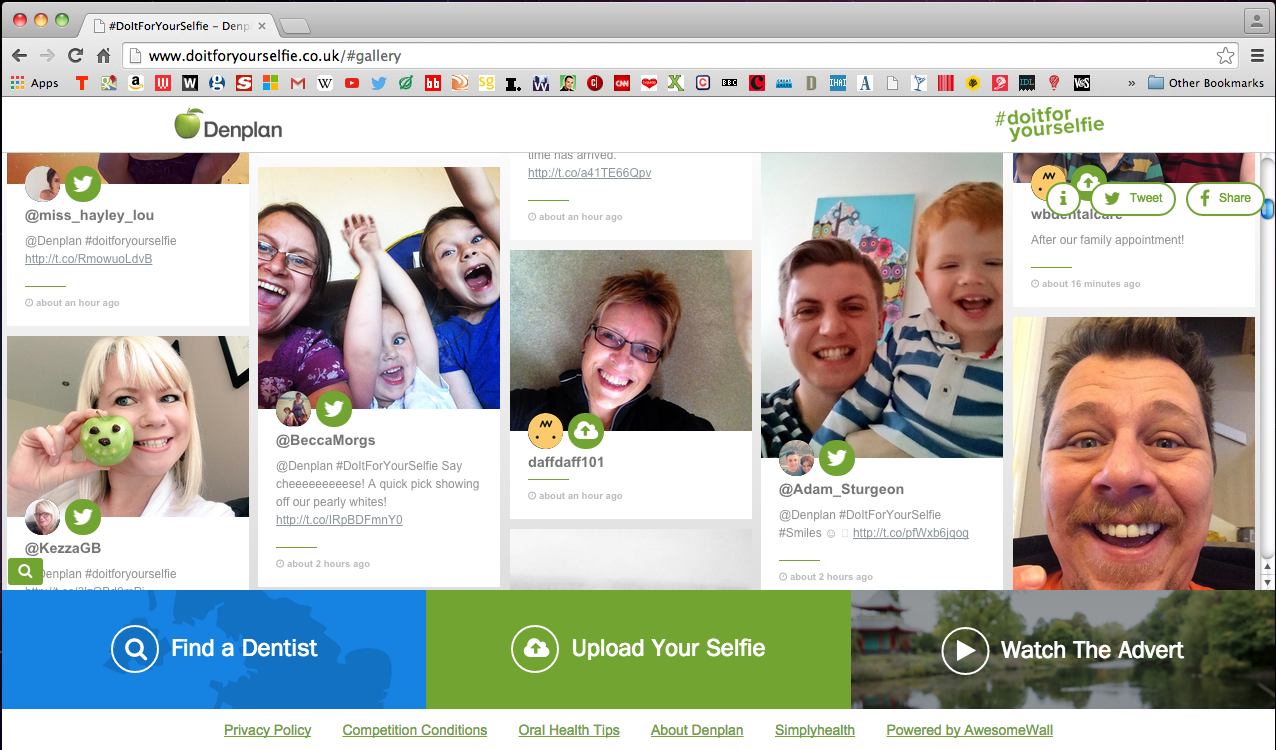Viewport: 1276px width, 750px height.
Task: Click the orange AwesomeWall smiley on daffdaff101 card
Action: point(545,431)
